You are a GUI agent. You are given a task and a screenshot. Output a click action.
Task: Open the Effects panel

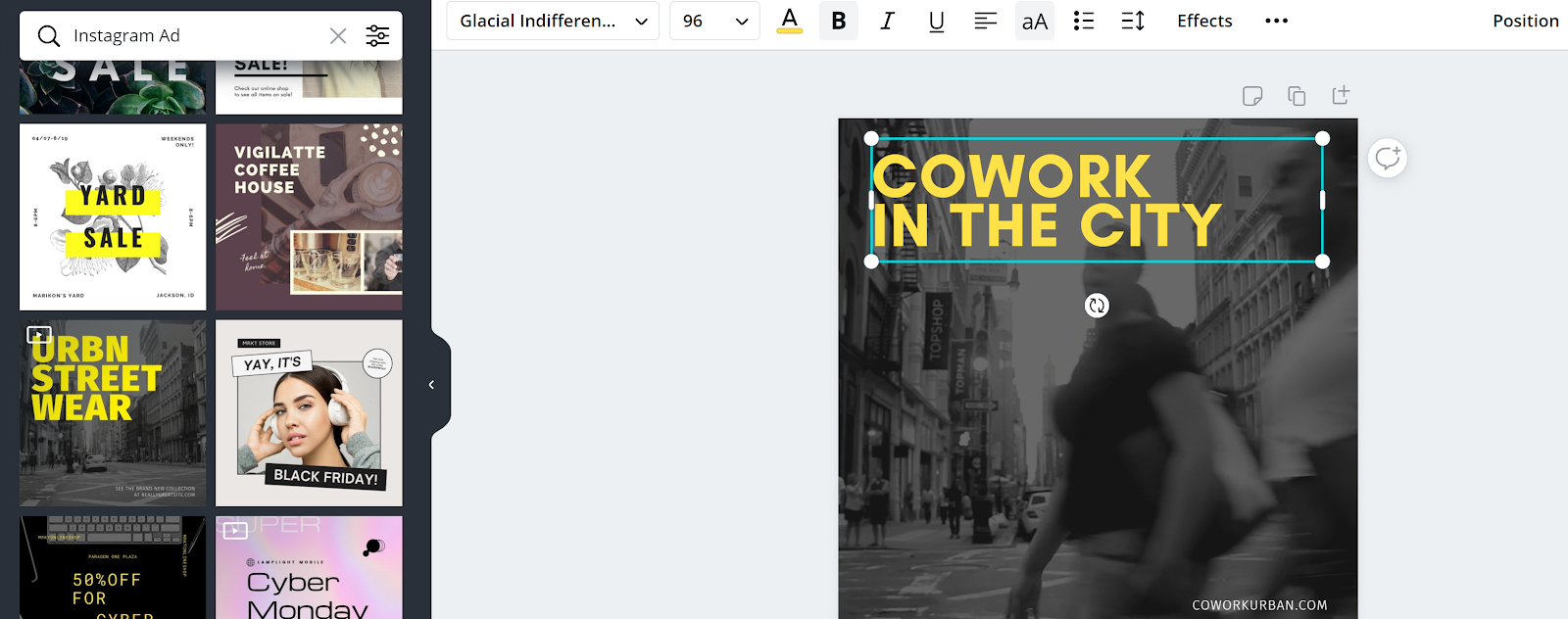pos(1204,21)
